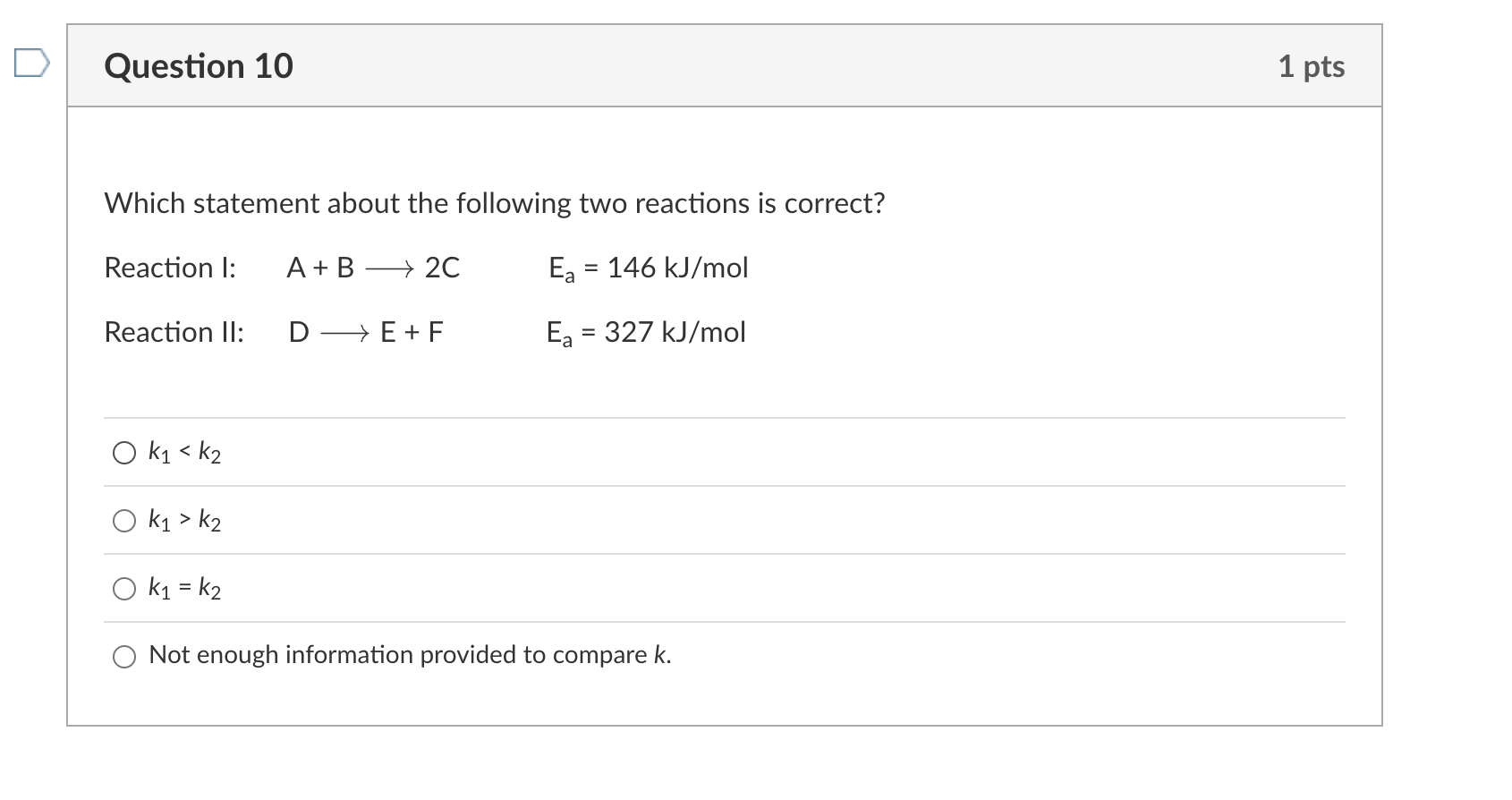Select the radio button for k₁ > k₂
This screenshot has height=800, width=1512.
[124, 520]
